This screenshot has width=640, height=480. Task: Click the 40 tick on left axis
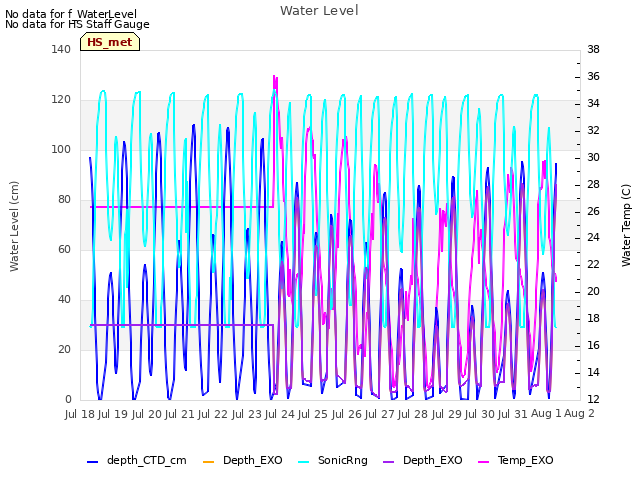pyautogui.click(x=64, y=300)
